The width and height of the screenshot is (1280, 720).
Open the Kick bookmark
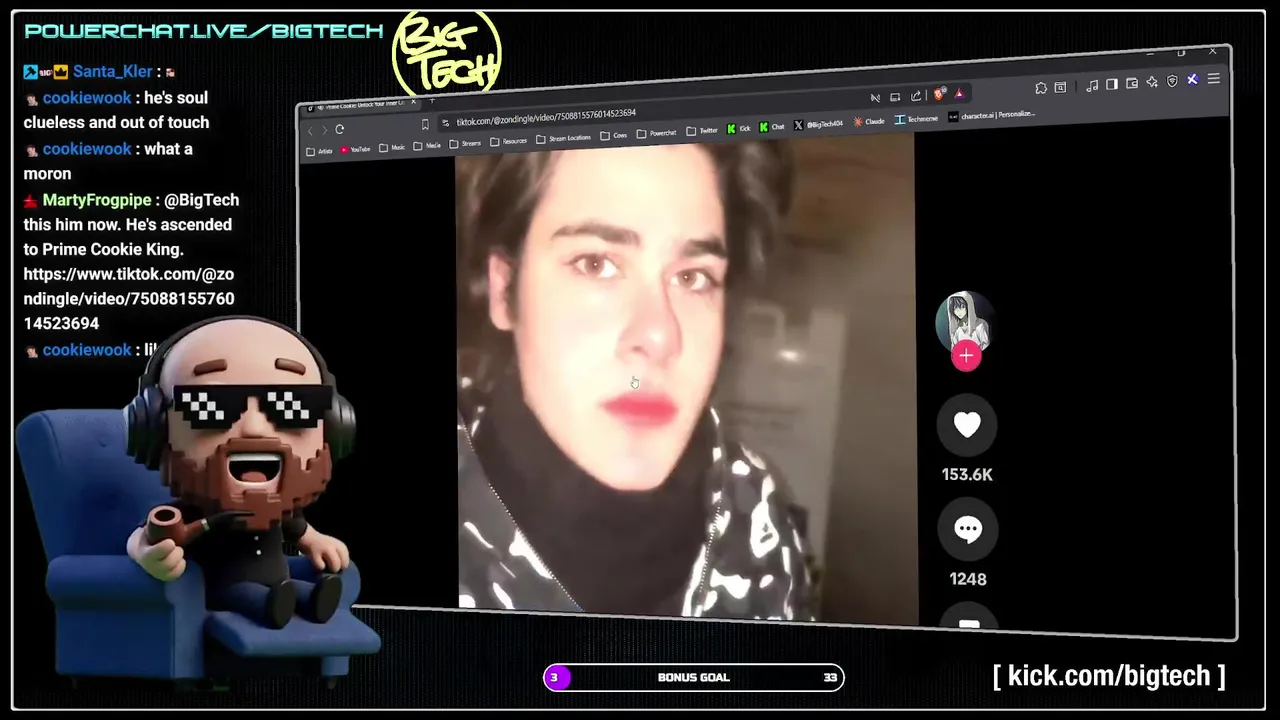[x=739, y=128]
